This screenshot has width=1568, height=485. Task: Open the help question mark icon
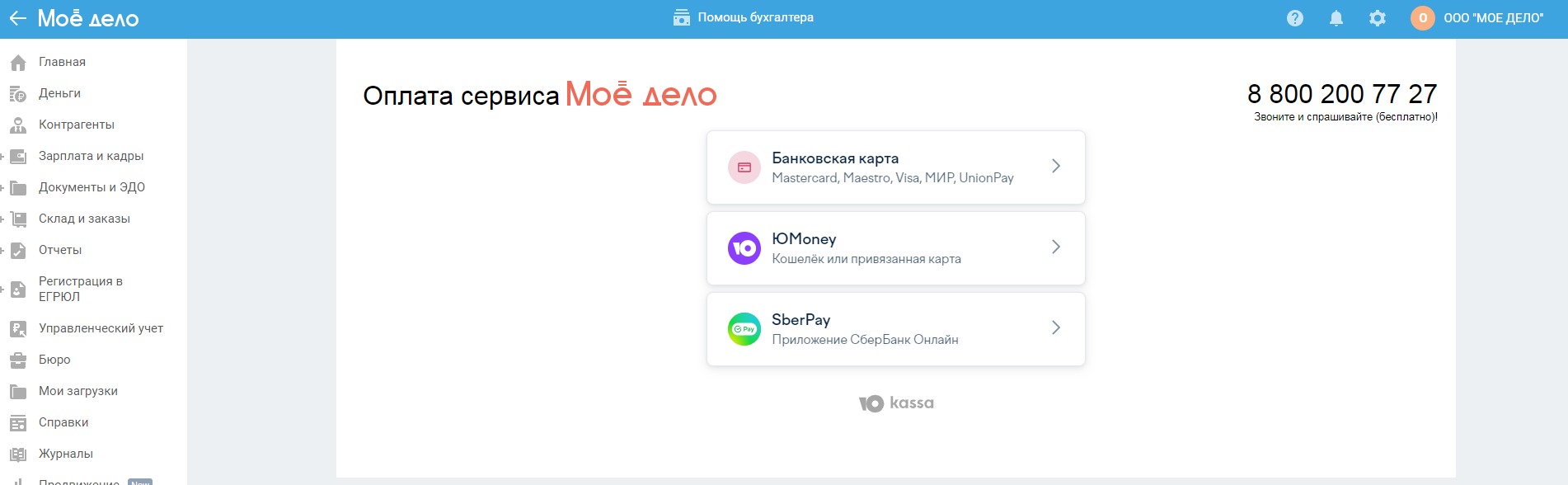coord(1295,18)
